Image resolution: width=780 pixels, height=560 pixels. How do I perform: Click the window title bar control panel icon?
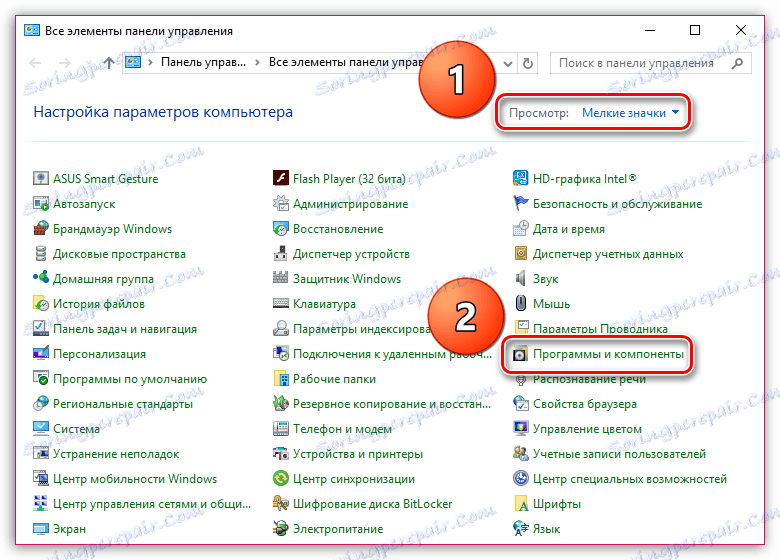pos(31,31)
